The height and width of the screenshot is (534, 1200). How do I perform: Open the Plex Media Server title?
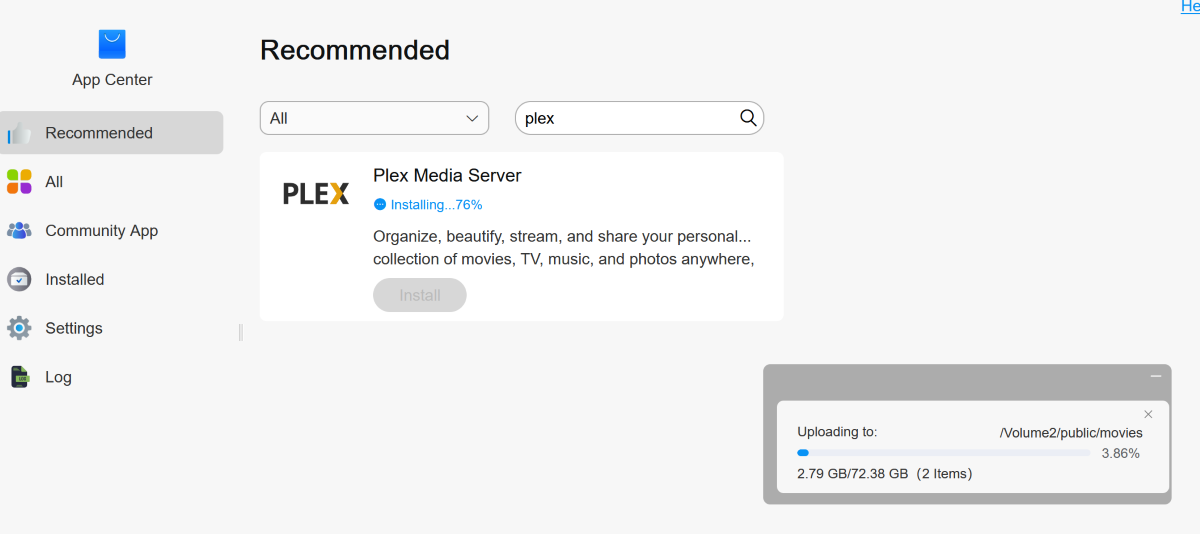447,176
